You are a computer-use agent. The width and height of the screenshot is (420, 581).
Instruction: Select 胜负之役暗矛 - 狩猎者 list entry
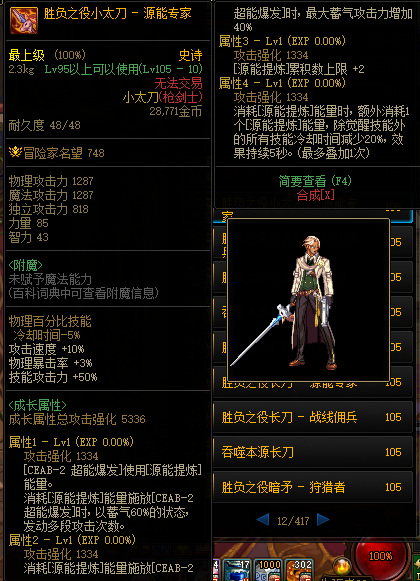coord(313,487)
